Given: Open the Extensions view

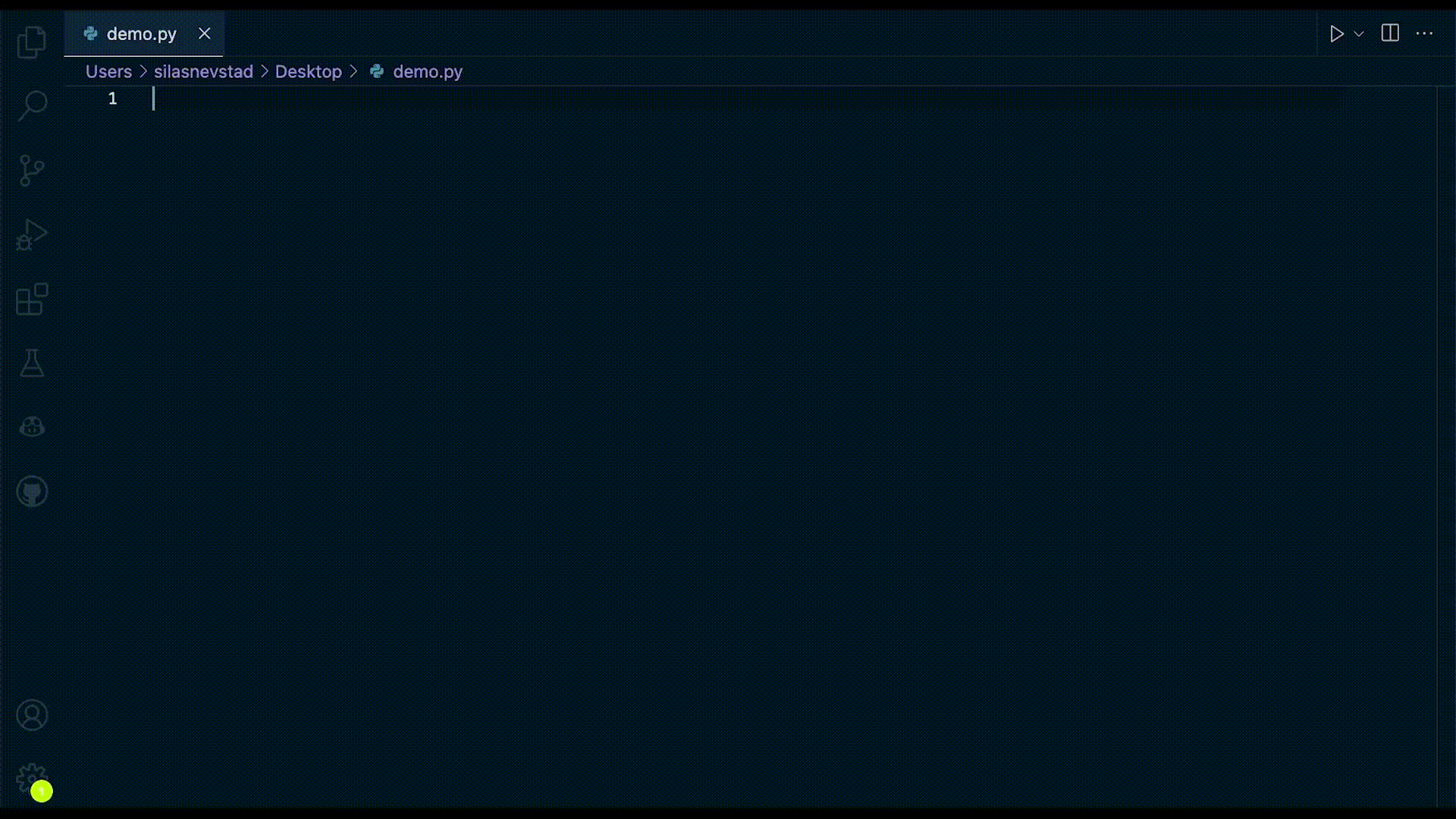Looking at the screenshot, I should click(32, 300).
